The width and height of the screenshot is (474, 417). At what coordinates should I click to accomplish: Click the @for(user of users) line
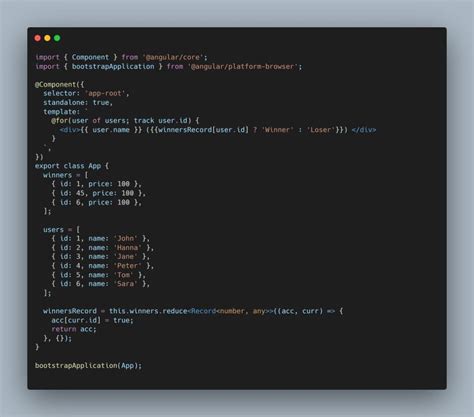coord(125,120)
